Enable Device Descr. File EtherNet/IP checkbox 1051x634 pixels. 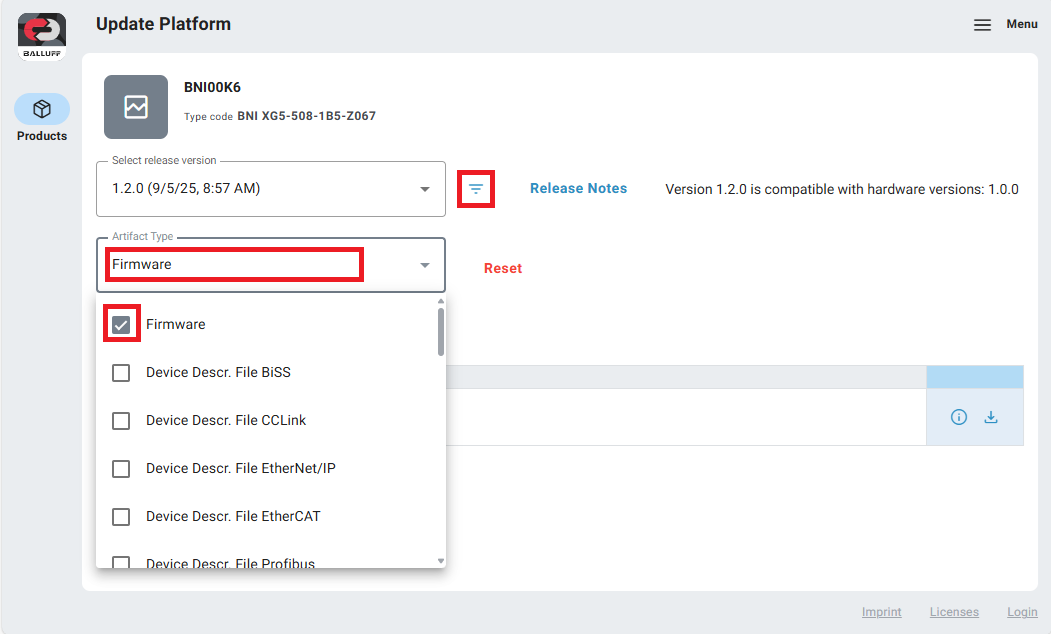coord(121,469)
